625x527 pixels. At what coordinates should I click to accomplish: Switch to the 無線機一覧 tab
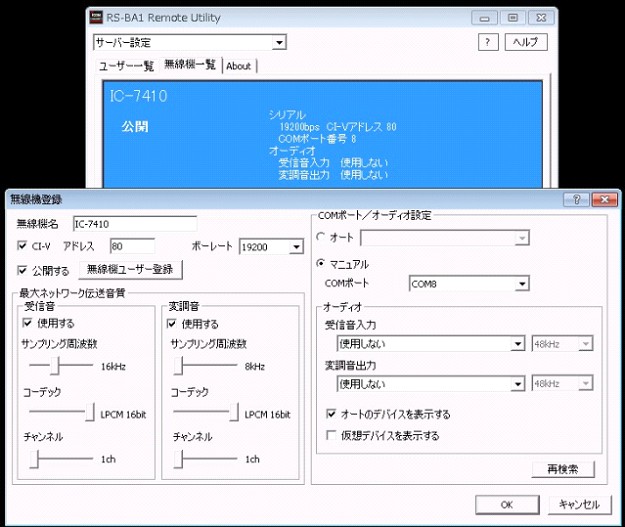pyautogui.click(x=190, y=65)
